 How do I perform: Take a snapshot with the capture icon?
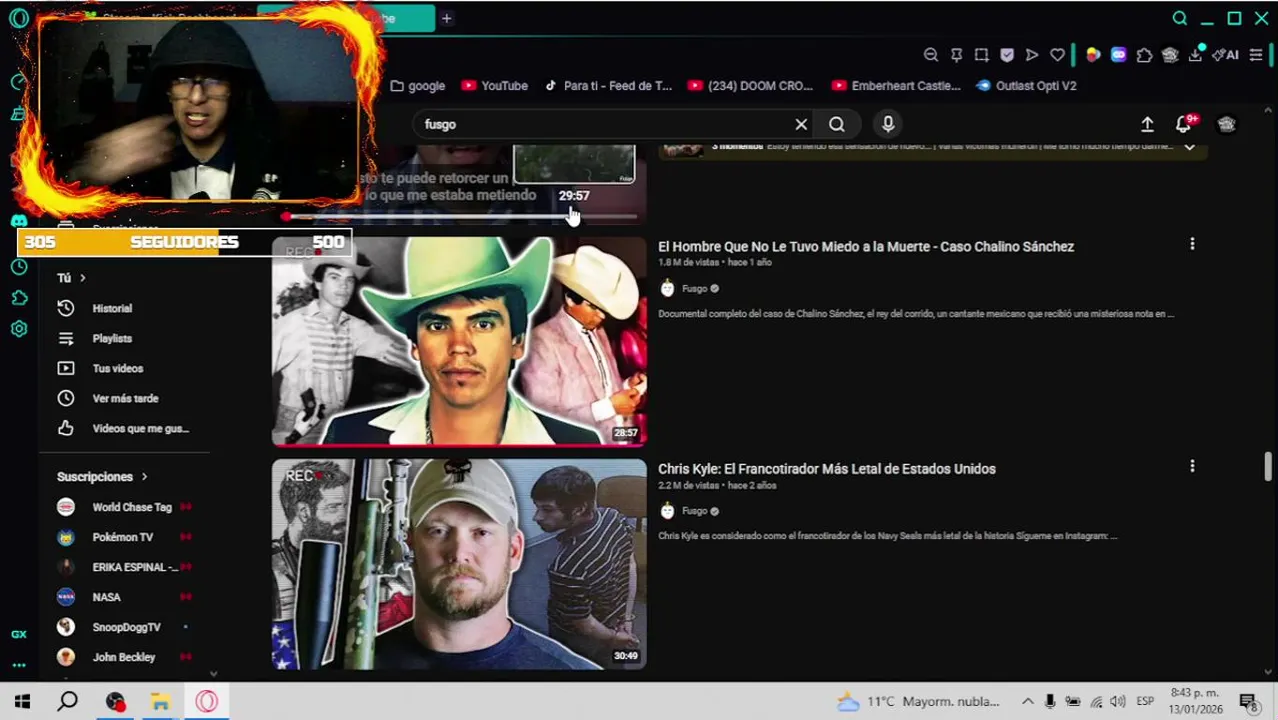pos(982,55)
